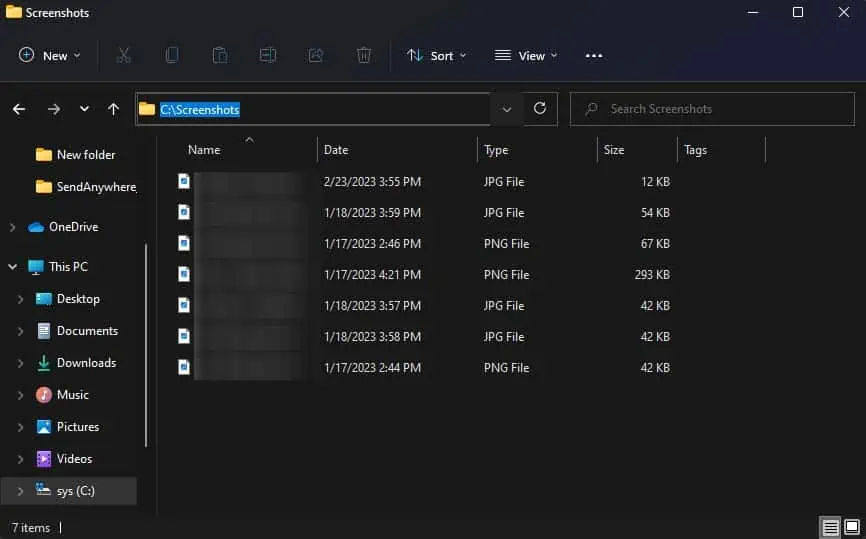
Task: Expand the Desktop tree node
Action: click(20, 299)
